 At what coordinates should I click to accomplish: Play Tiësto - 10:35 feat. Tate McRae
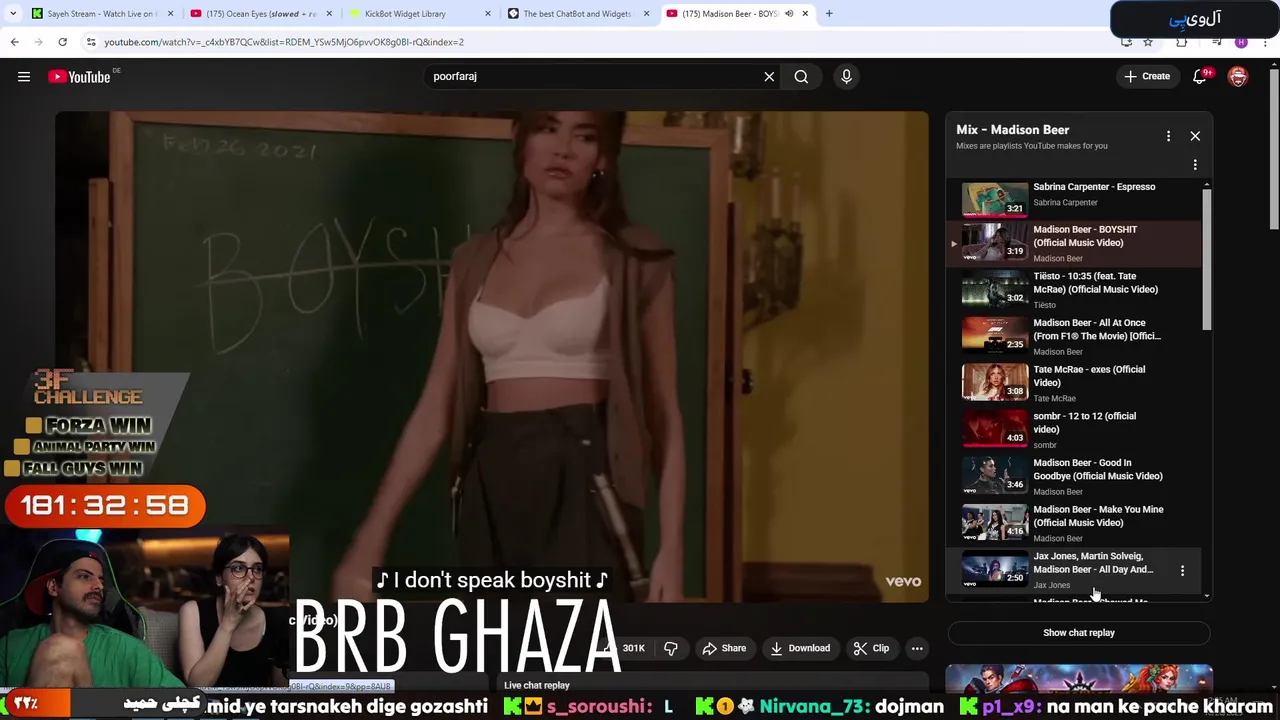coord(1075,290)
